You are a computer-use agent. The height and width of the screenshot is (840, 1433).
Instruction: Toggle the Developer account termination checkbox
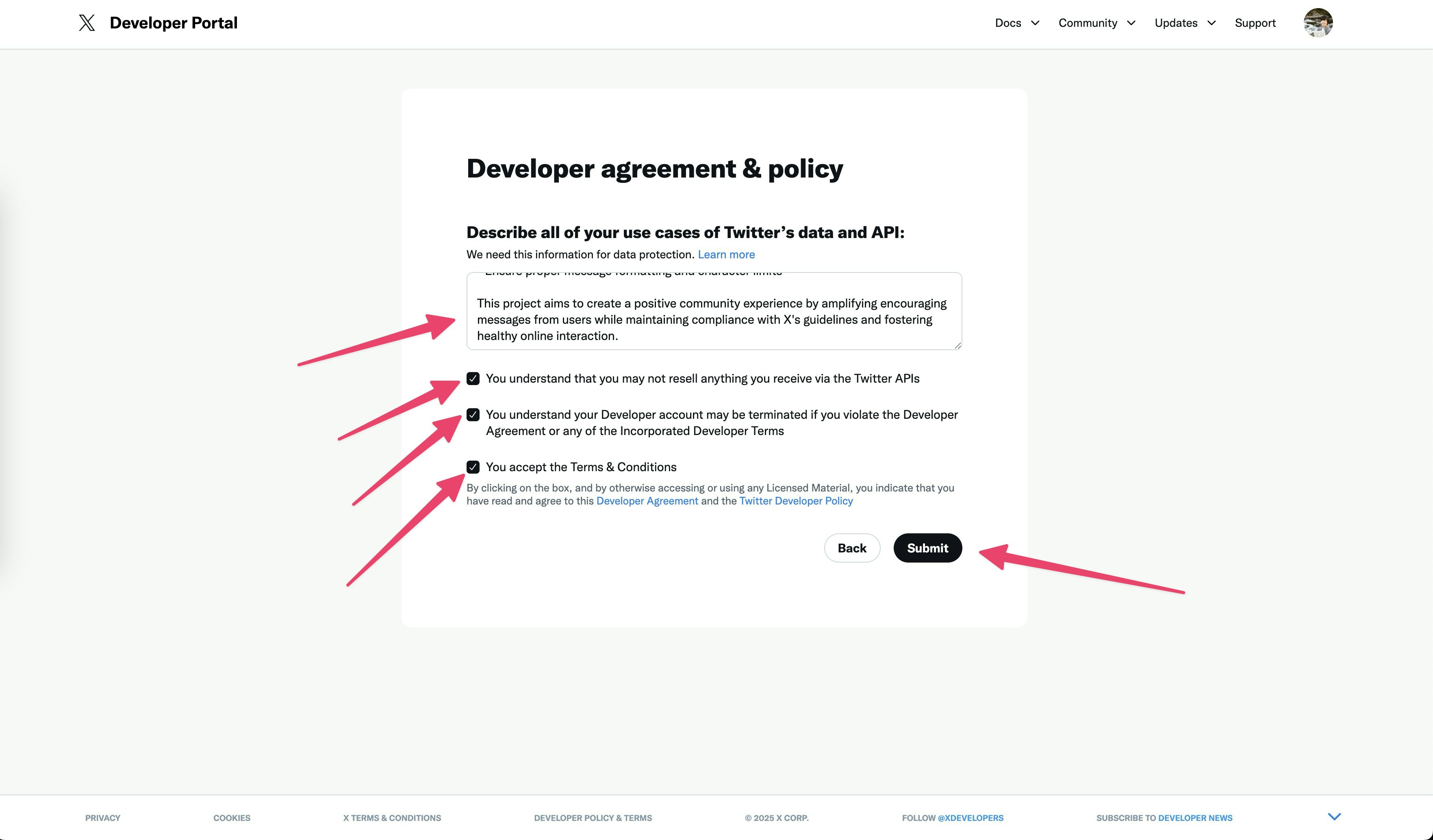click(x=473, y=415)
